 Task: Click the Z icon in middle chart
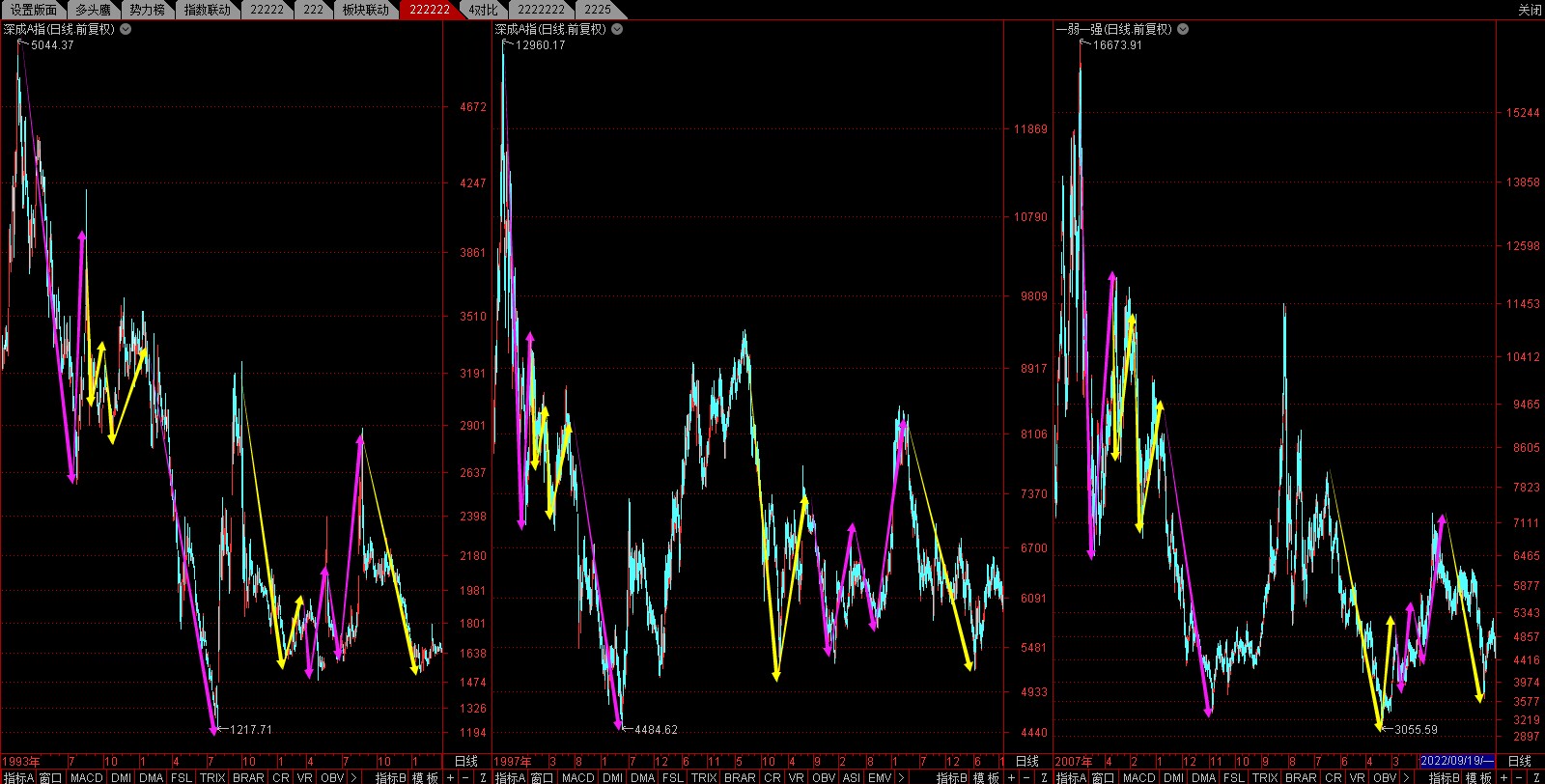[1044, 777]
